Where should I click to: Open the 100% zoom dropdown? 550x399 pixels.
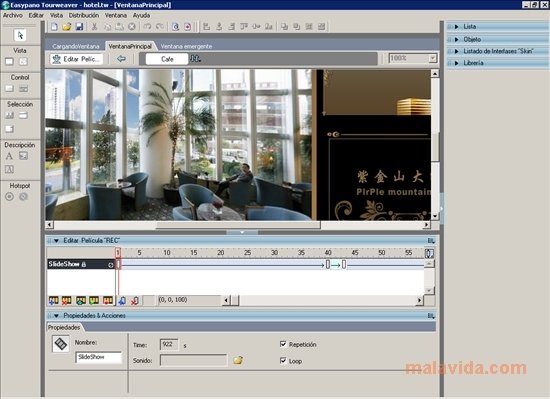[433, 58]
